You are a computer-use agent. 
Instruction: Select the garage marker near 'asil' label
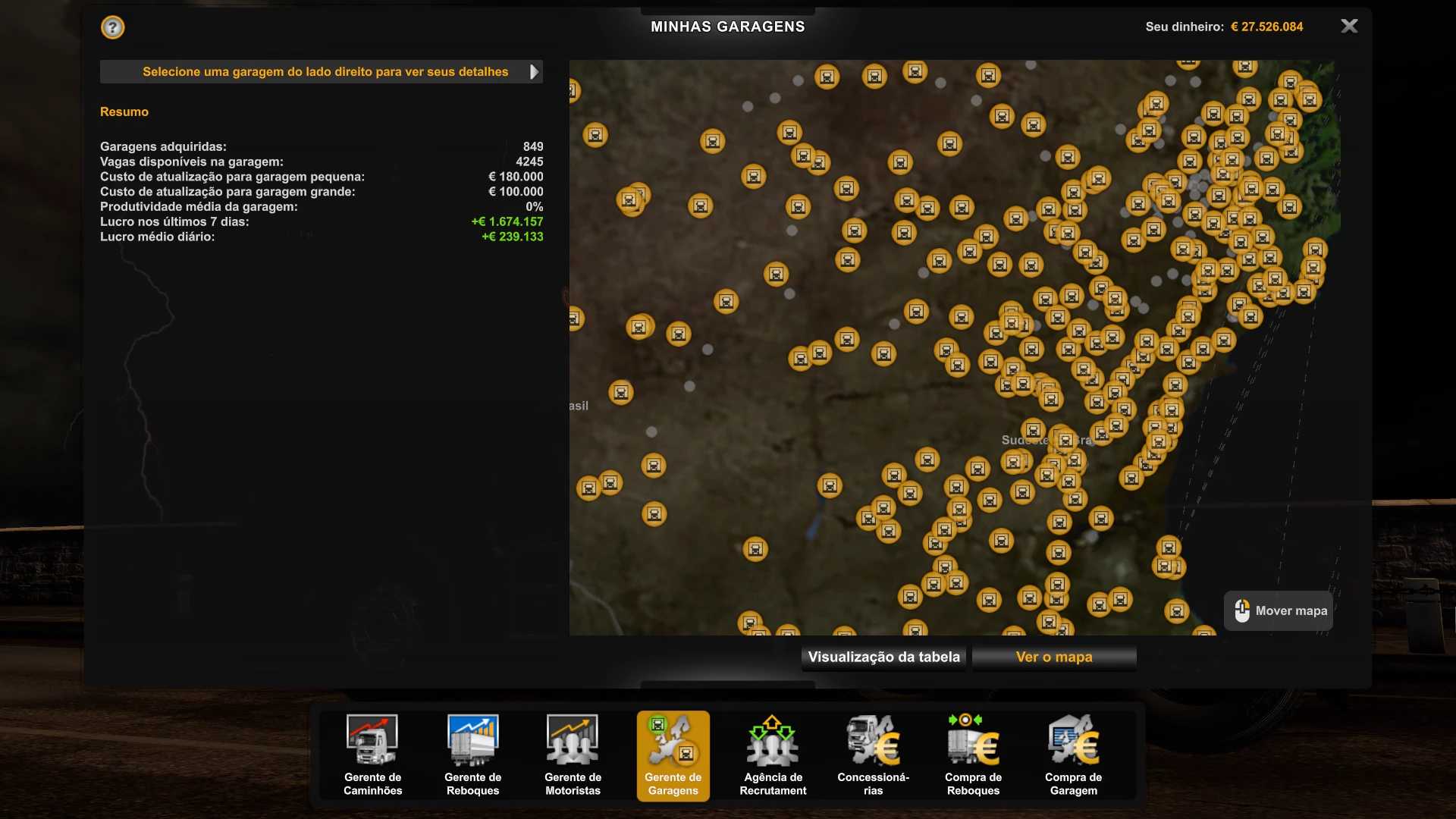(x=620, y=392)
